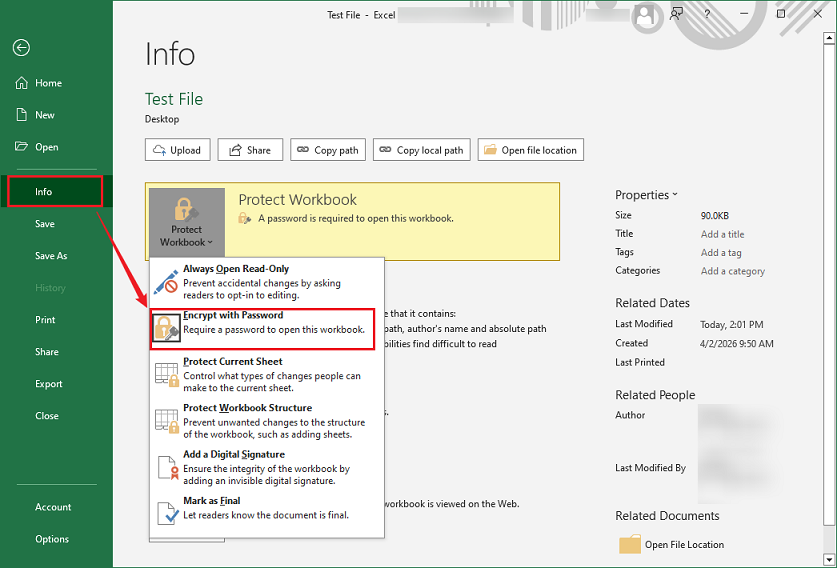Click the Protect Current Sheet grid-lock icon

[167, 374]
